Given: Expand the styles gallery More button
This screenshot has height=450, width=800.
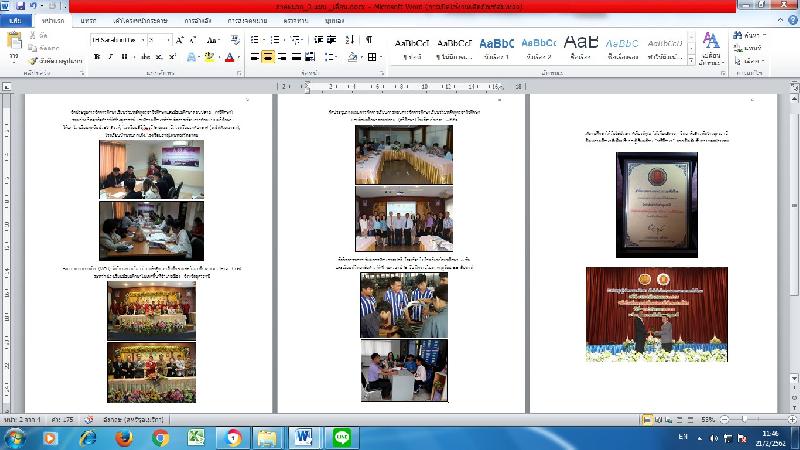Looking at the screenshot, I should click(x=691, y=60).
